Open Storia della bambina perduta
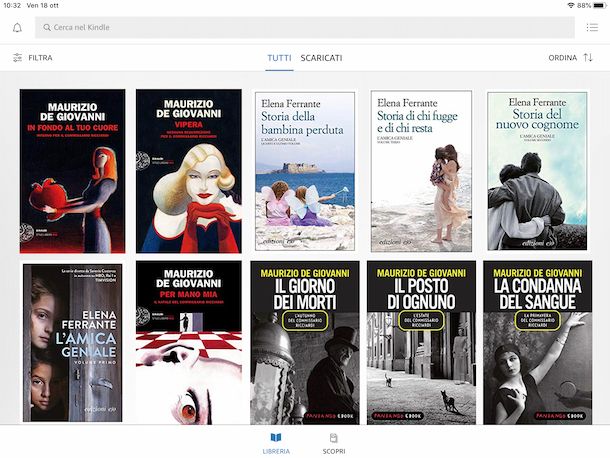Viewport: 610px width, 458px height. [305, 171]
